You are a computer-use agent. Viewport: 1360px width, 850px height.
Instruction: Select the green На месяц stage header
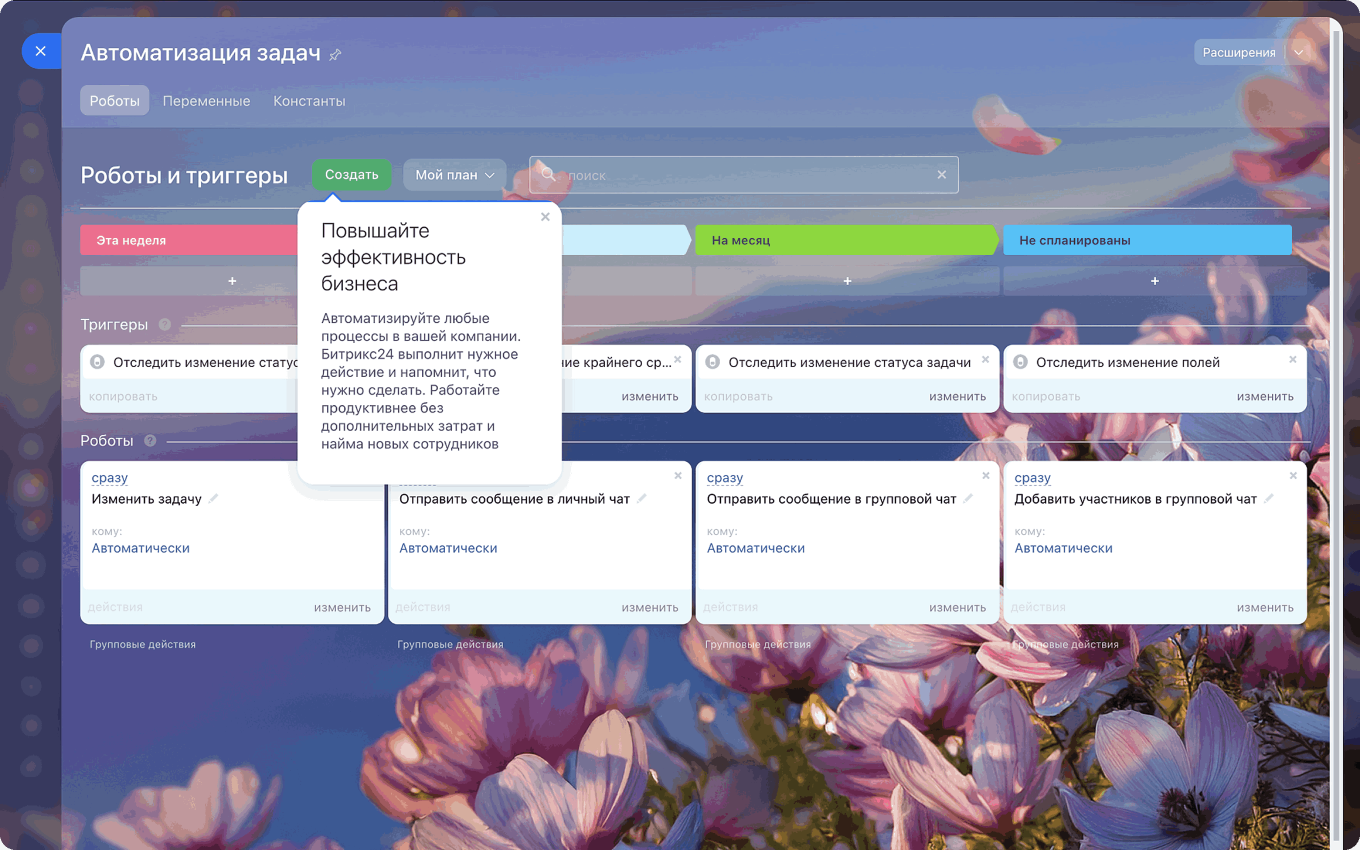[845, 240]
